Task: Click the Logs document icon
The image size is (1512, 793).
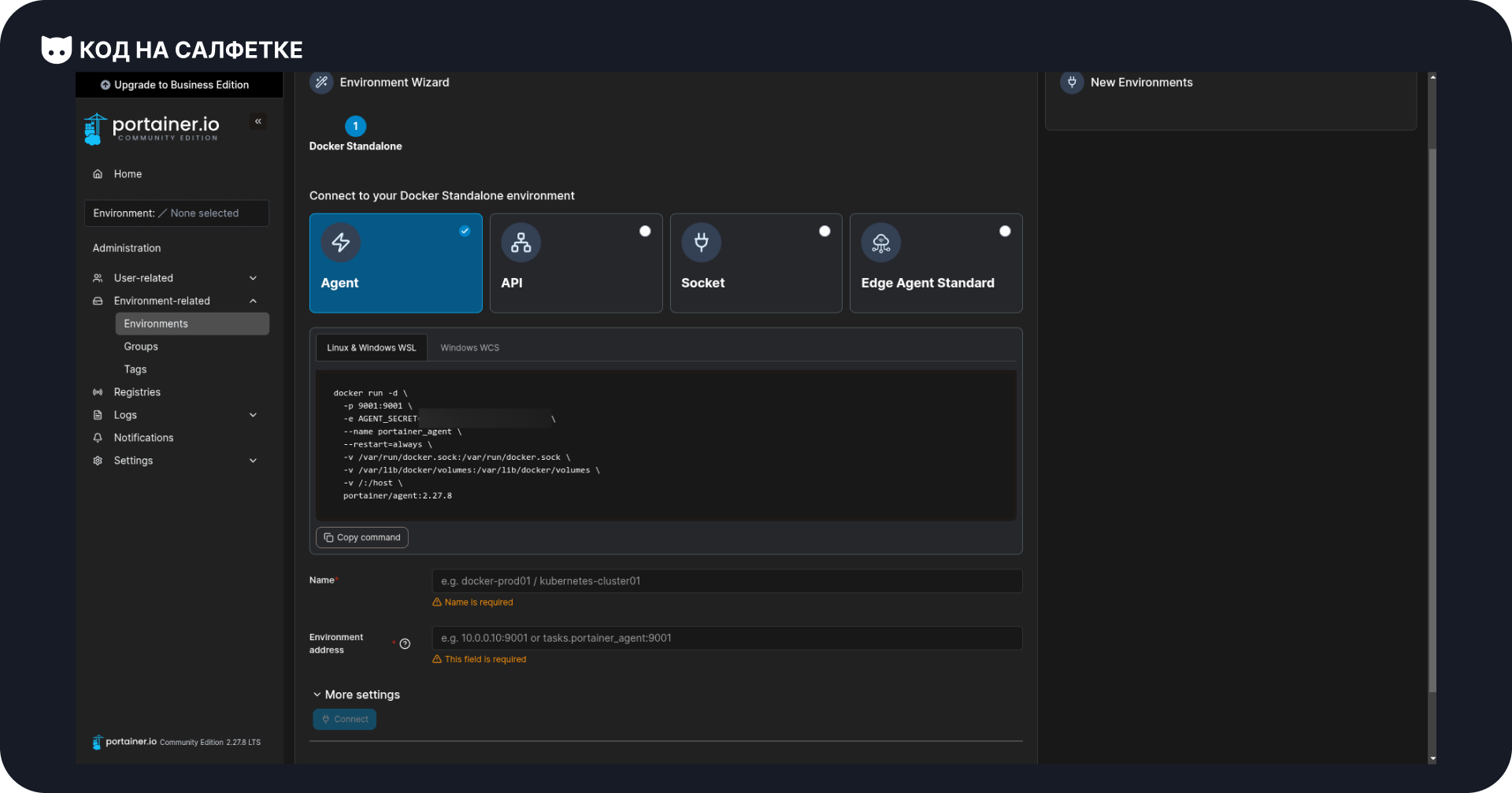Action: point(98,415)
